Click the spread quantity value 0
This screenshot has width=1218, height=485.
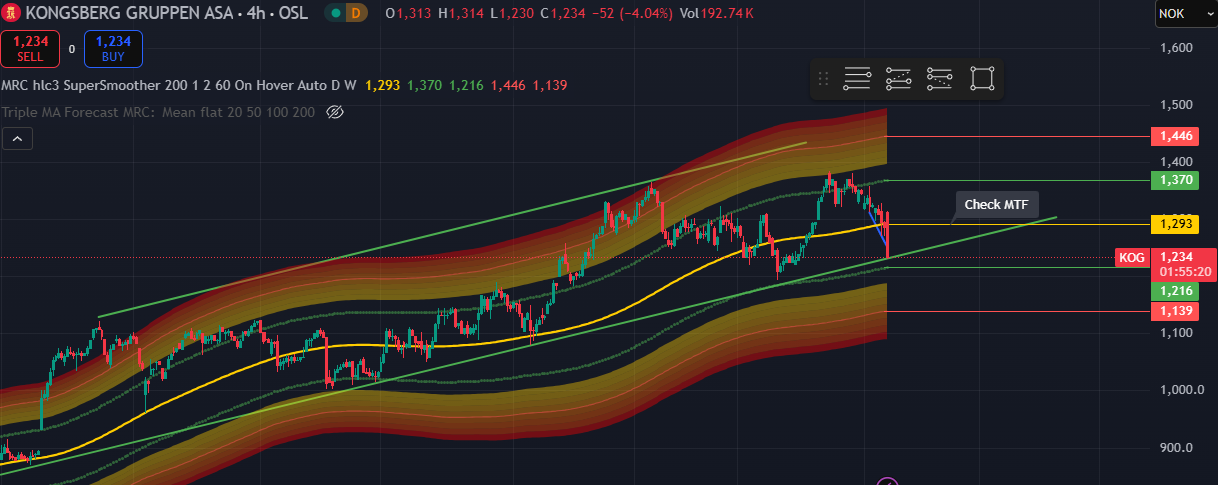pos(71,48)
